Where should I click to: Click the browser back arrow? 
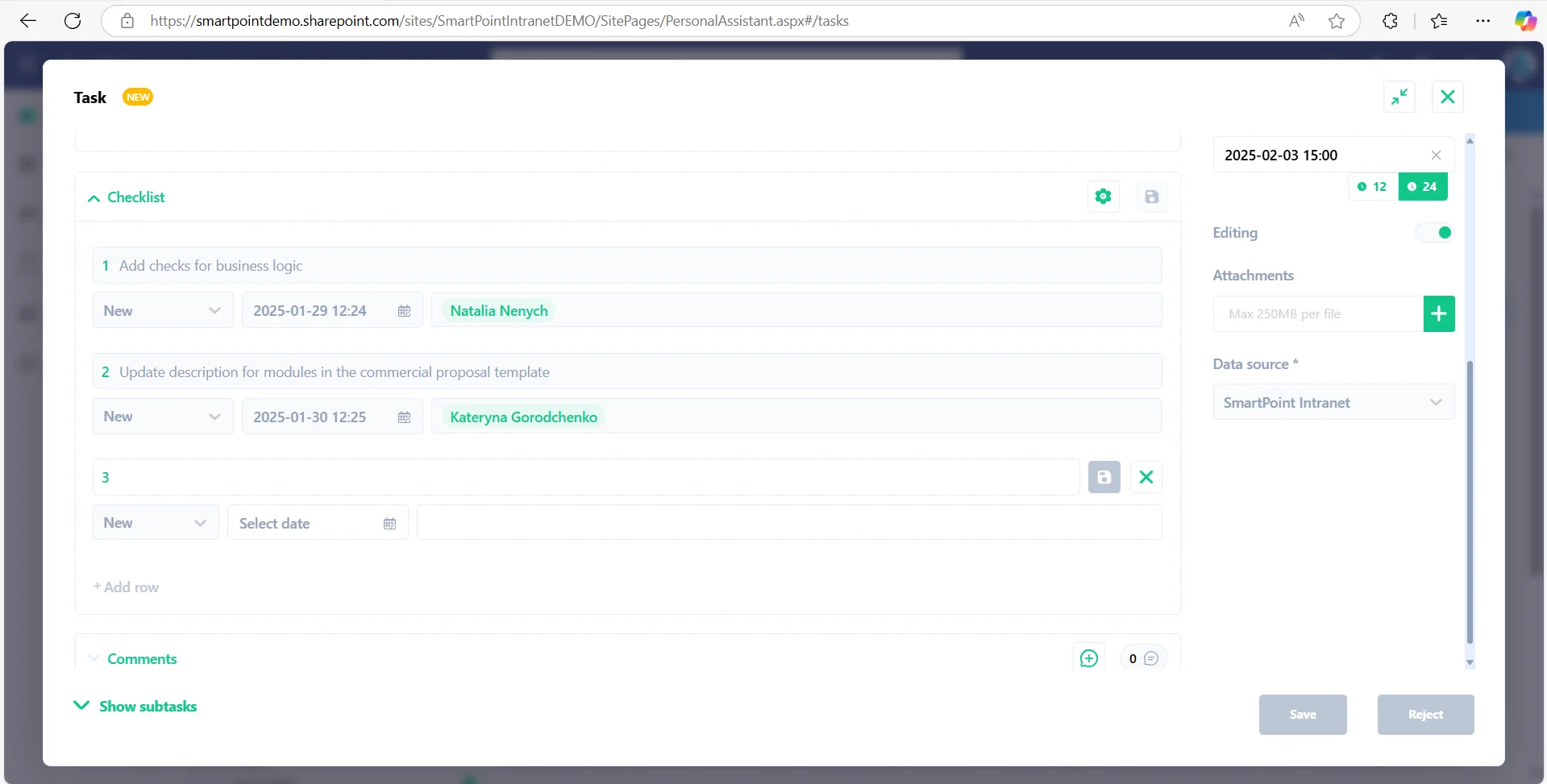pyautogui.click(x=28, y=21)
